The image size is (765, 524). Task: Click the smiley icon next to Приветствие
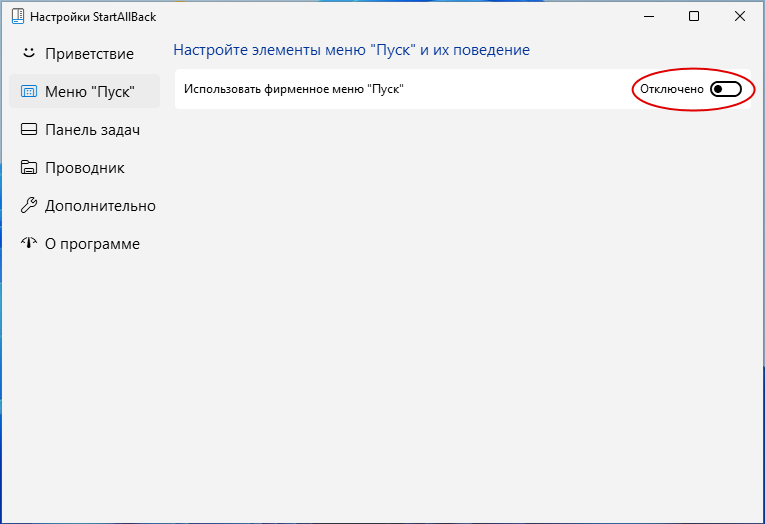point(29,53)
